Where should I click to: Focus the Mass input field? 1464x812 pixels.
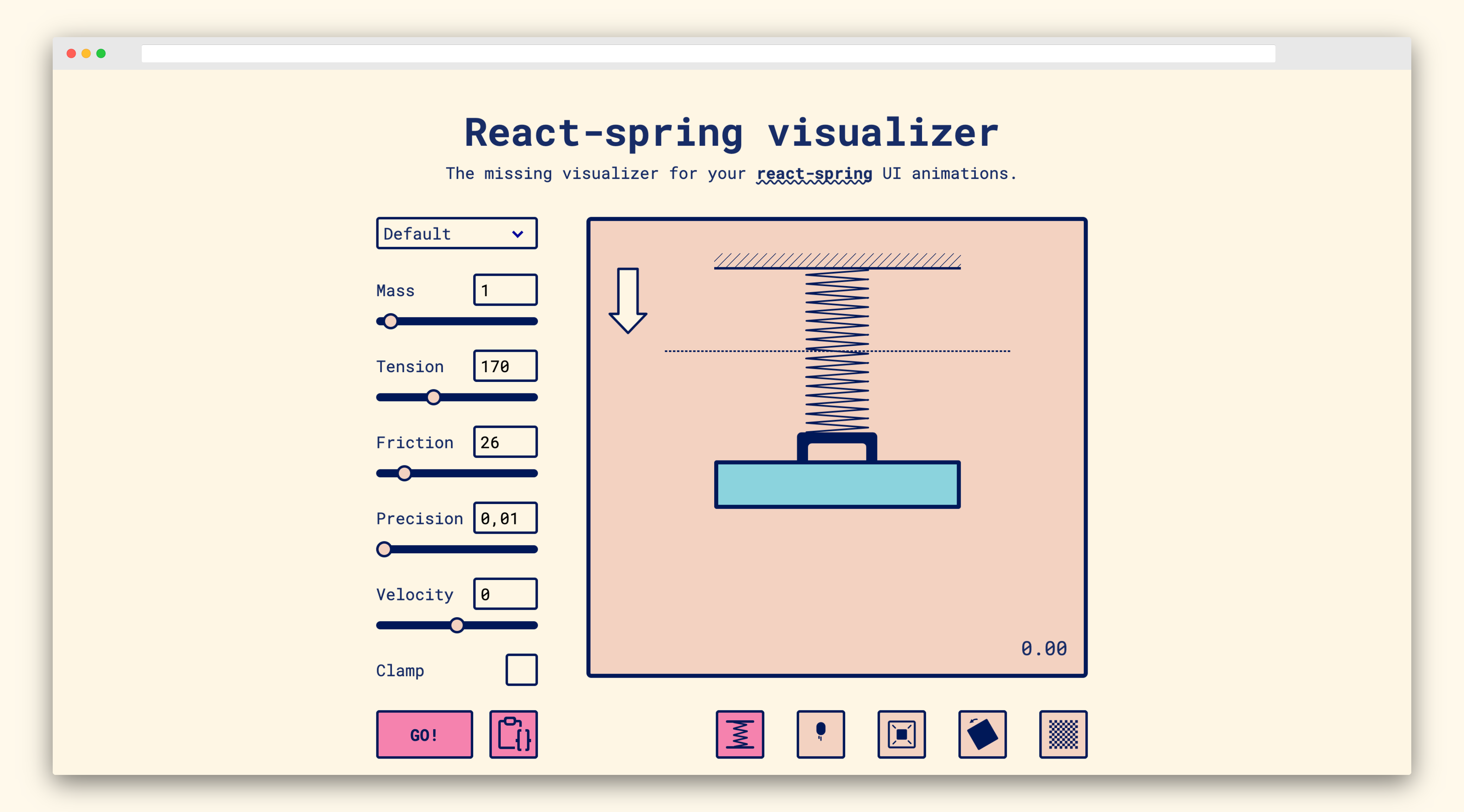tap(505, 290)
